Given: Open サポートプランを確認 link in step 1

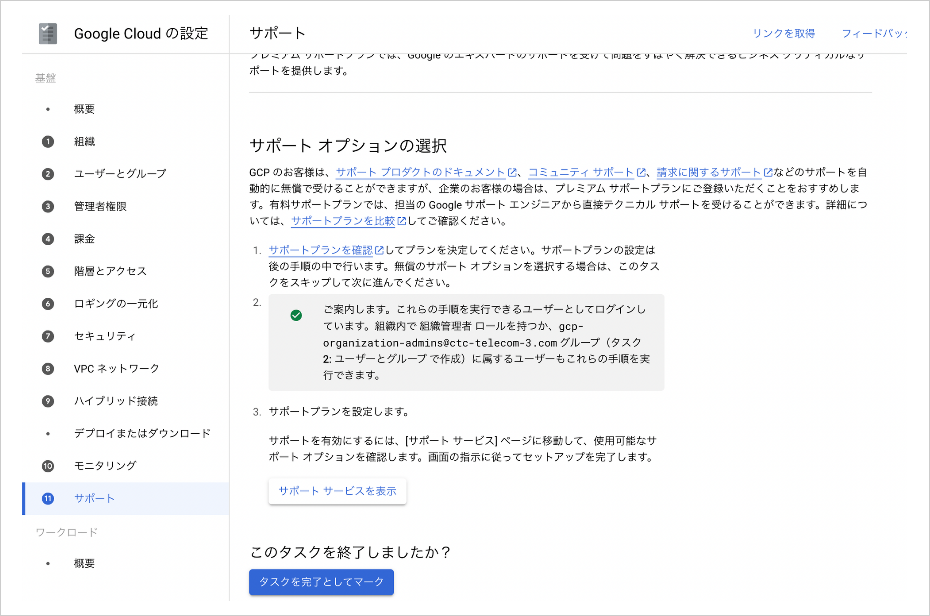Looking at the screenshot, I should (x=321, y=250).
